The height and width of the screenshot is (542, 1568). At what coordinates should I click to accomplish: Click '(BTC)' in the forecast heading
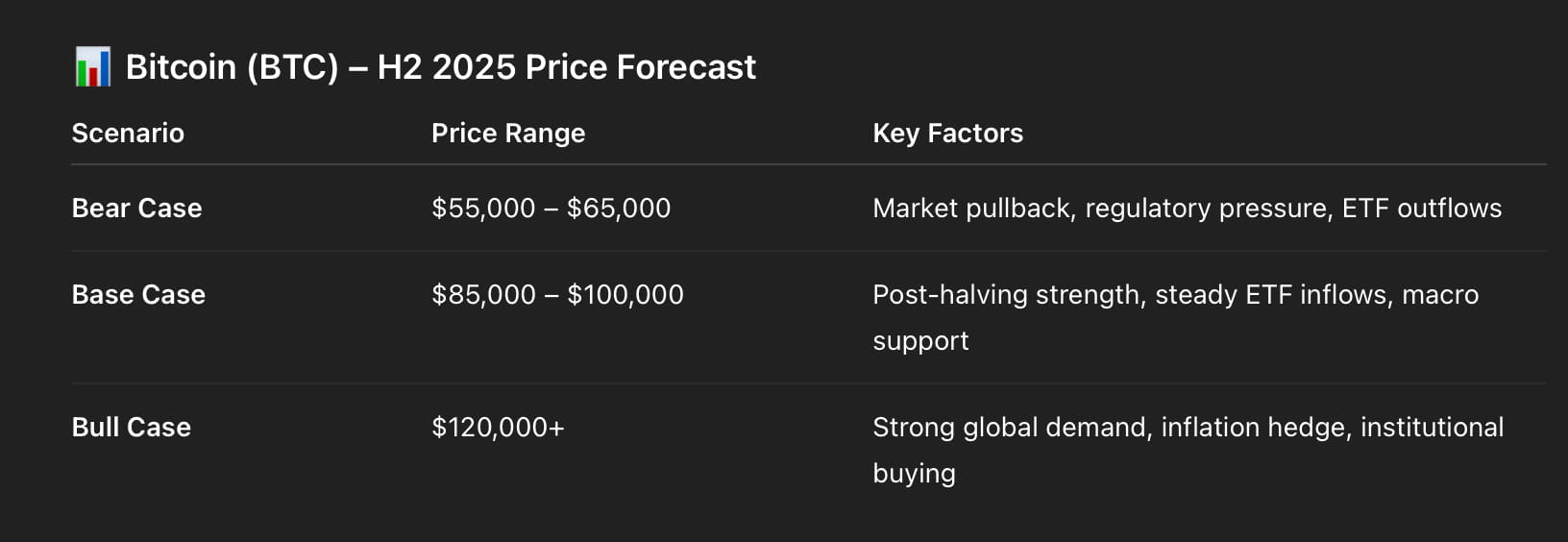[x=292, y=67]
